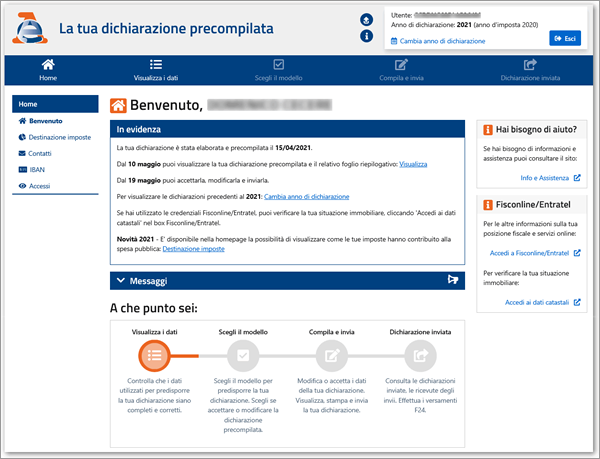Click the Esci logout button
This screenshot has width=600, height=459.
565,38
